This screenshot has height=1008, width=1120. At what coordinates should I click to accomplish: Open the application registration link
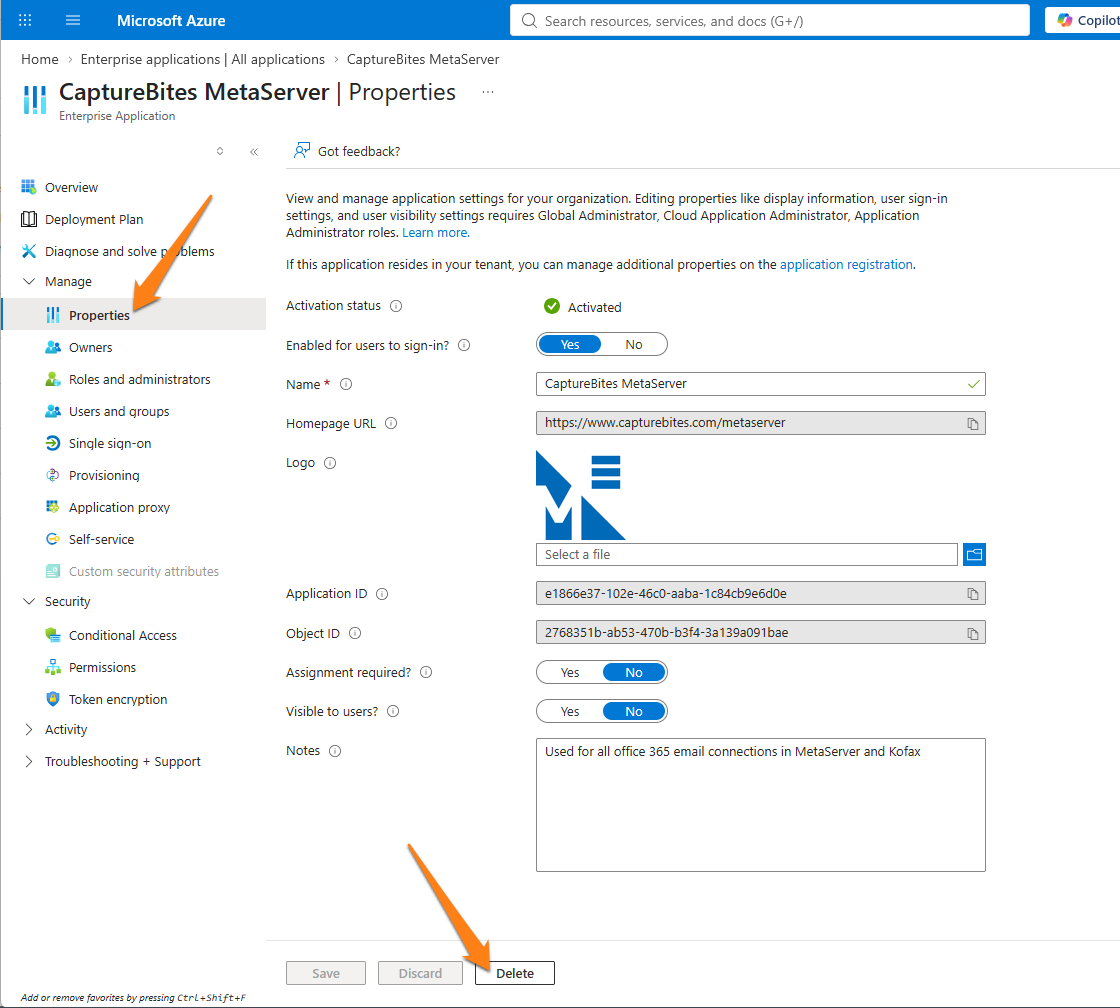click(846, 264)
